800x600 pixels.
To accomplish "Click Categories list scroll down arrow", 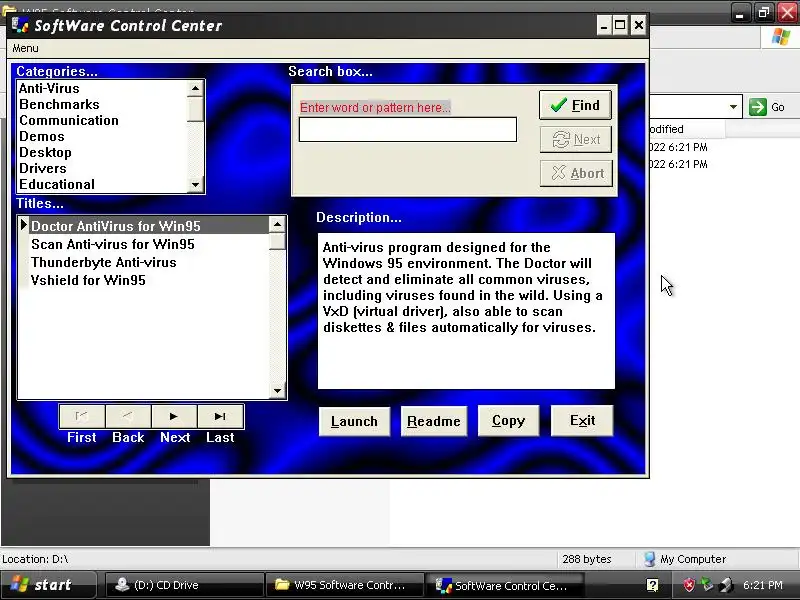I will point(195,185).
